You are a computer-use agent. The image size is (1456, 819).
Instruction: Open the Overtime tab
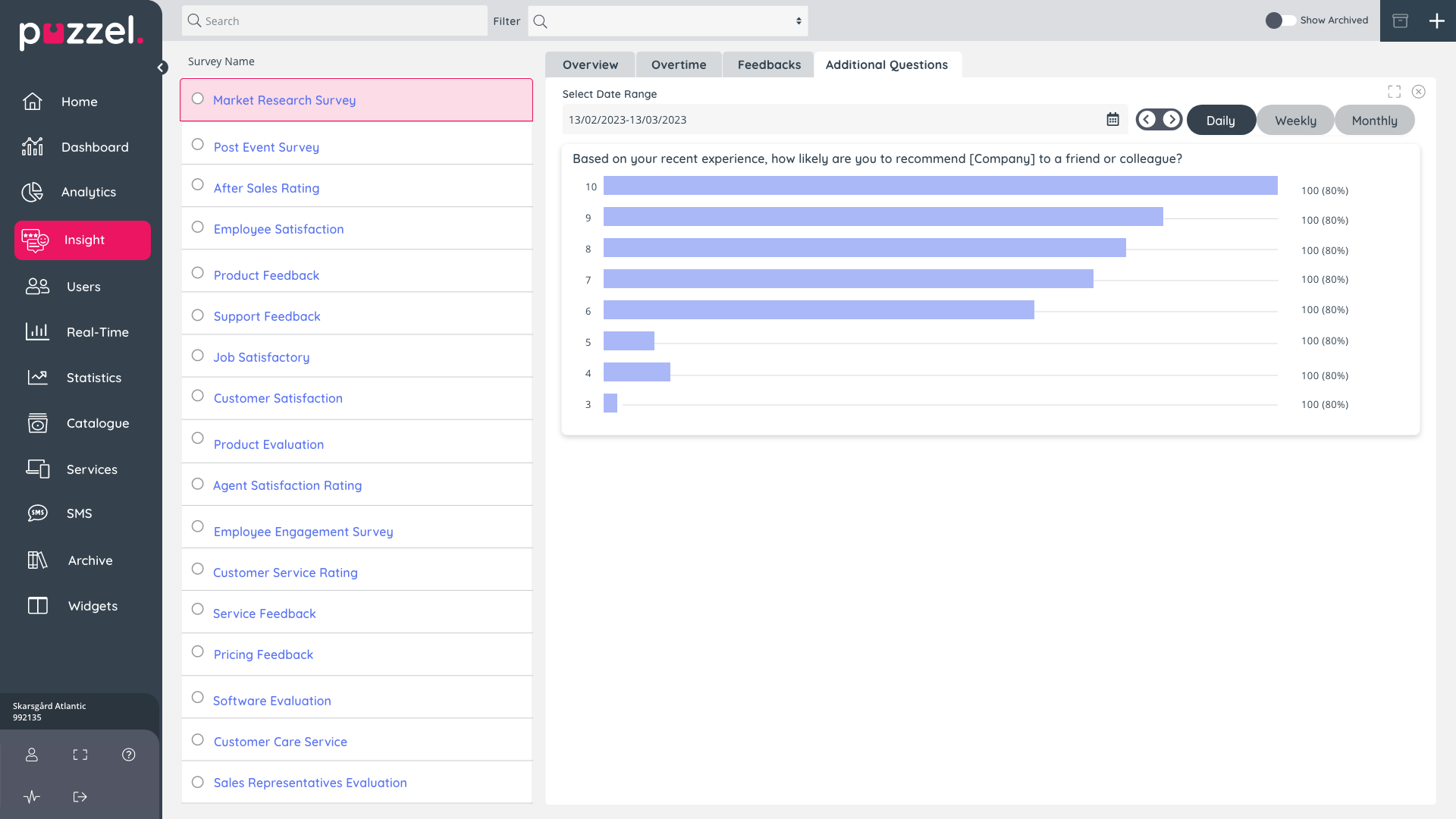pos(678,65)
